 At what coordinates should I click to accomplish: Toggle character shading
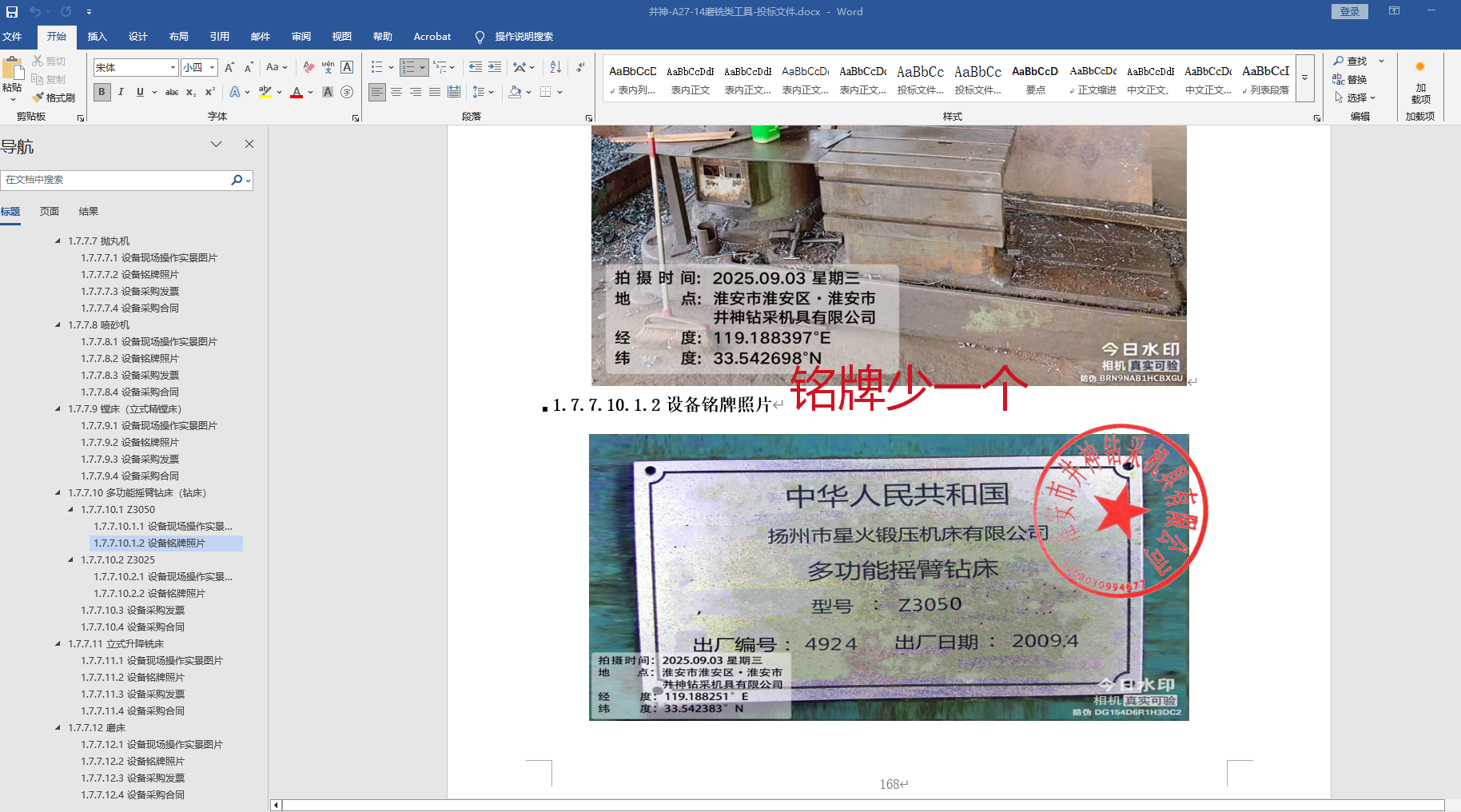click(x=328, y=92)
